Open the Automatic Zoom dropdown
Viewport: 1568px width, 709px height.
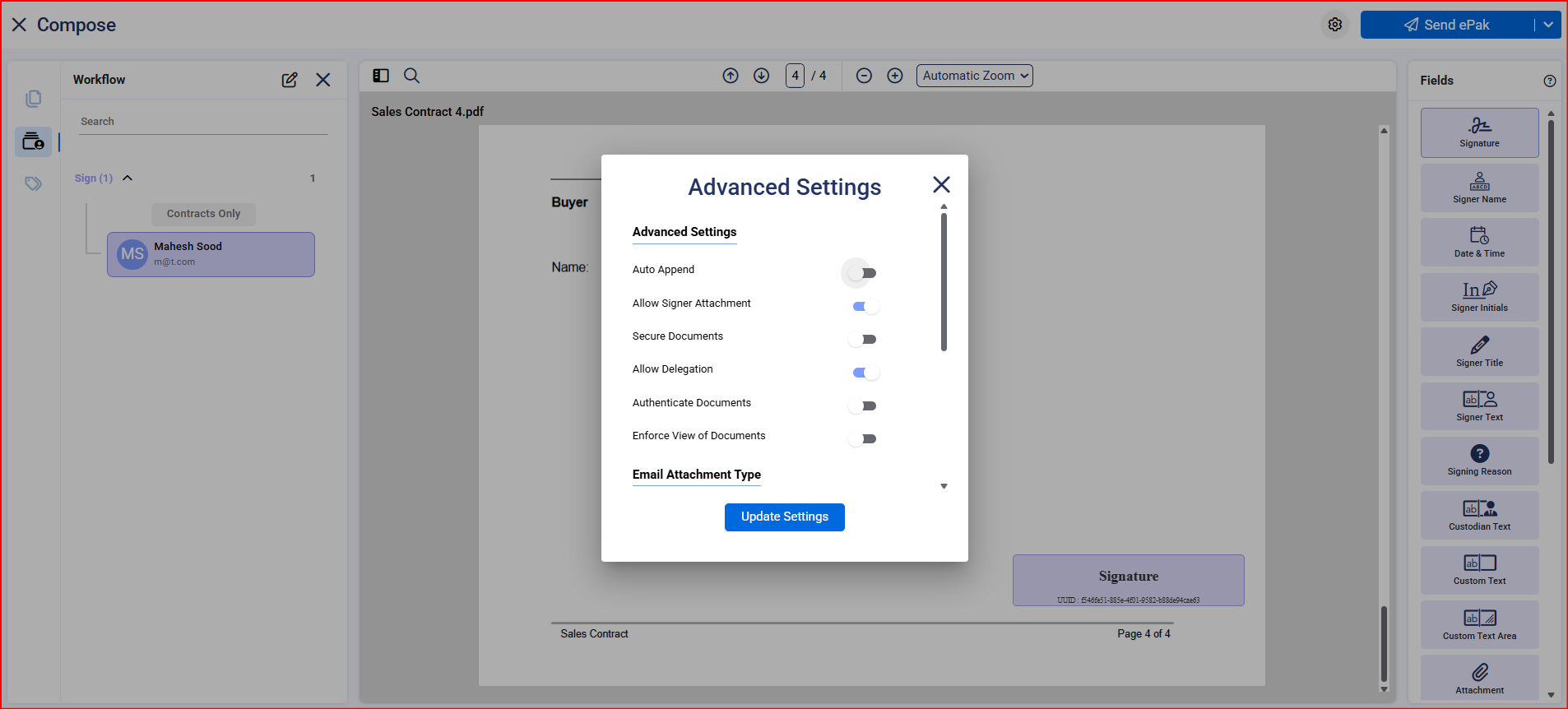point(974,76)
